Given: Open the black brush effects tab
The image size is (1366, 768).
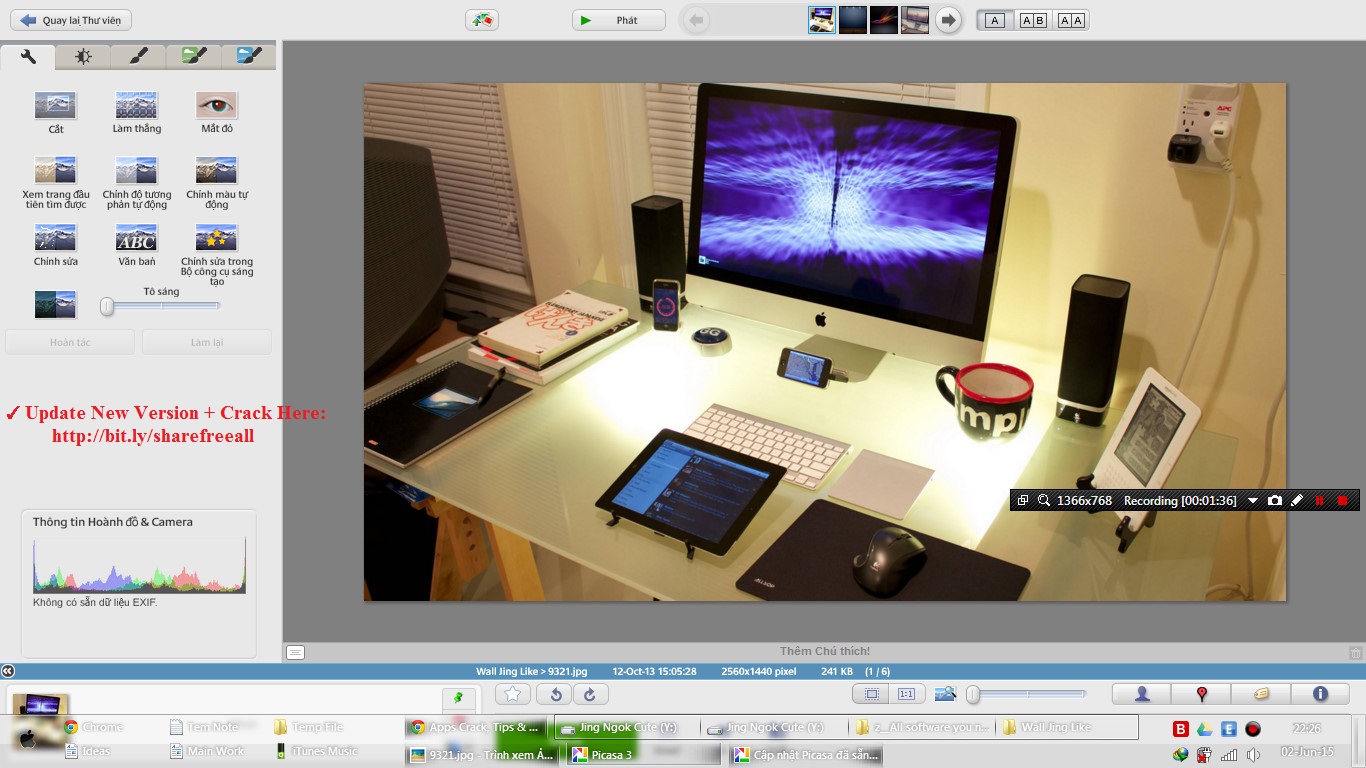Looking at the screenshot, I should (138, 57).
